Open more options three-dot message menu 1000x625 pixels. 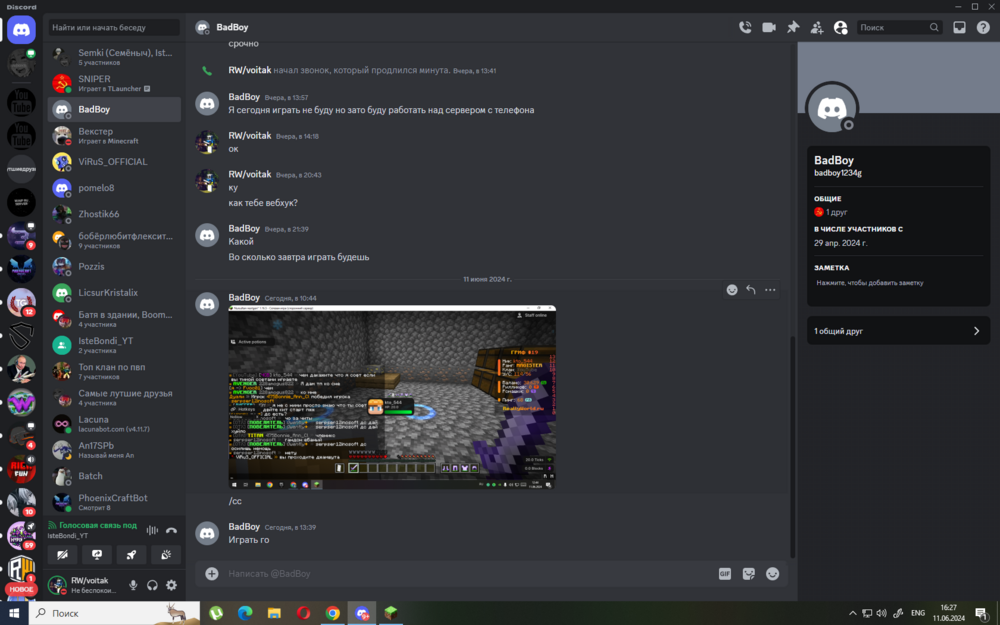pos(770,290)
